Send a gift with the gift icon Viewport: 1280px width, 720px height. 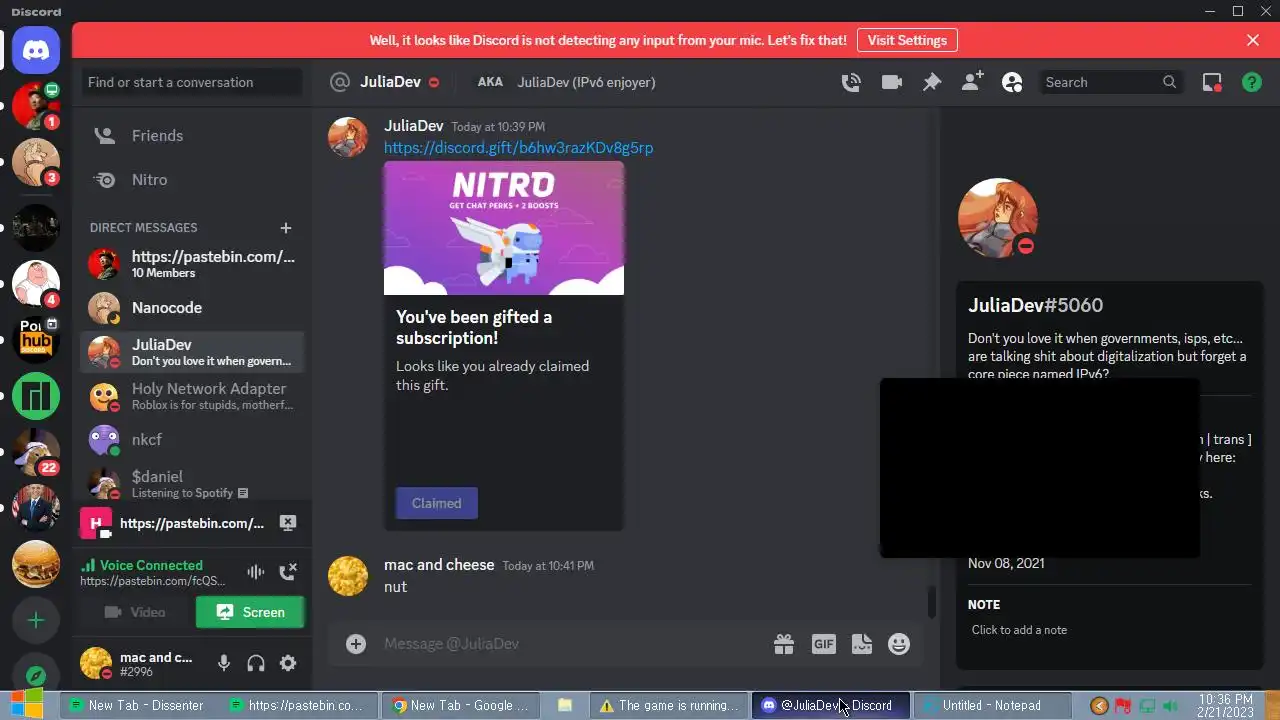(784, 645)
